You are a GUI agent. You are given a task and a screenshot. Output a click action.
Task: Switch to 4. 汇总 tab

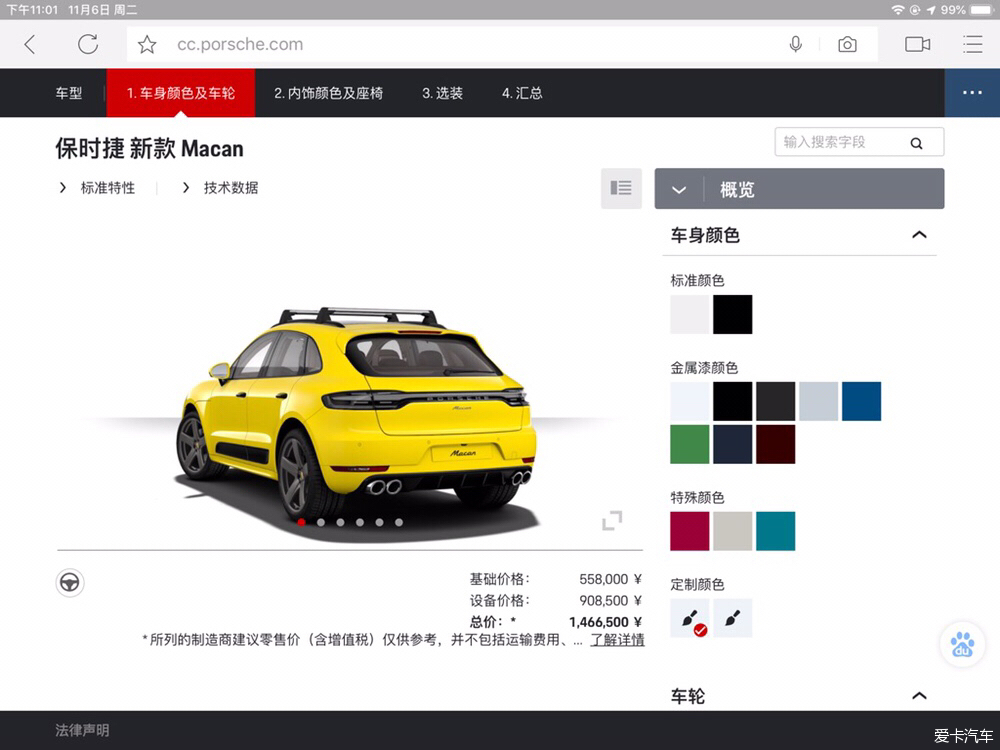click(522, 93)
